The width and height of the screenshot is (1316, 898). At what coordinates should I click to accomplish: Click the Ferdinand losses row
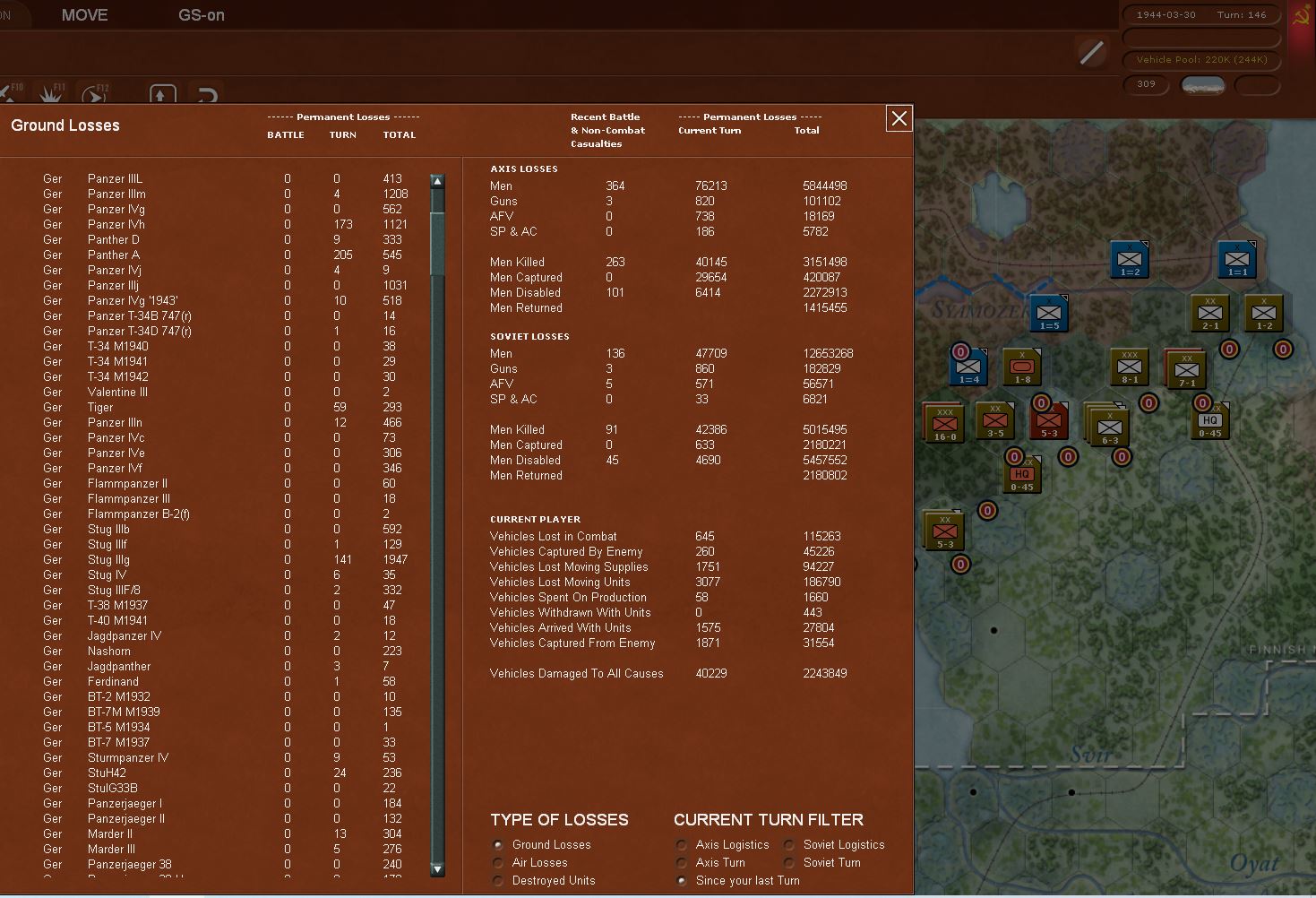tap(226, 682)
